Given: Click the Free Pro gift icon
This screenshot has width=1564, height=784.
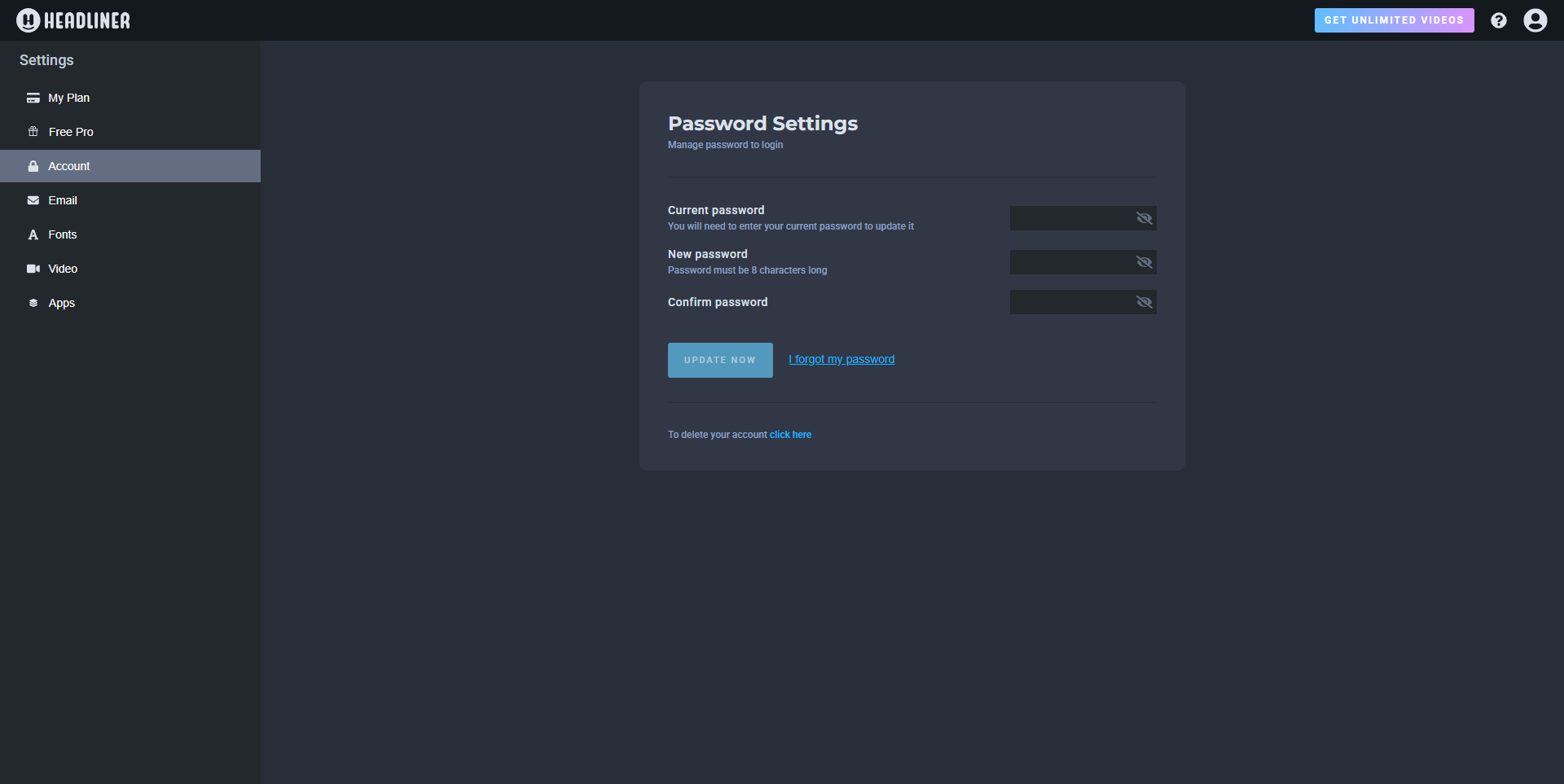Looking at the screenshot, I should click(33, 132).
